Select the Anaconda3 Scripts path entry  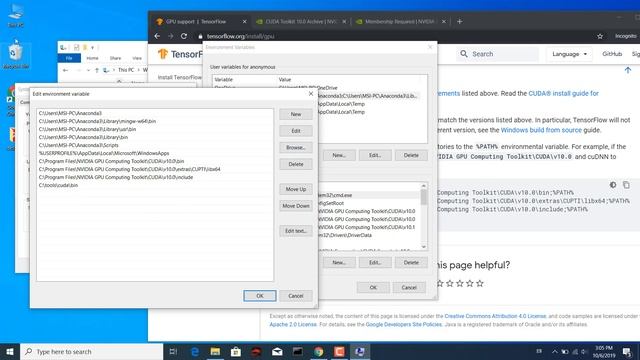(x=155, y=145)
